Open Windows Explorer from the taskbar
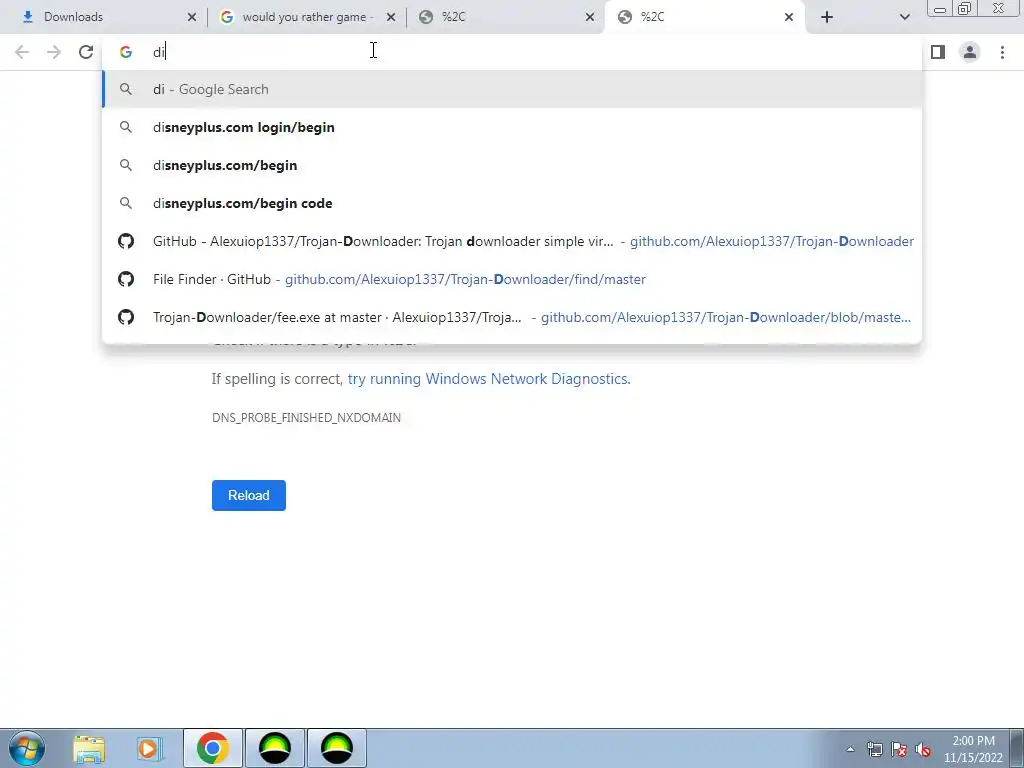This screenshot has width=1024, height=768. tap(89, 748)
